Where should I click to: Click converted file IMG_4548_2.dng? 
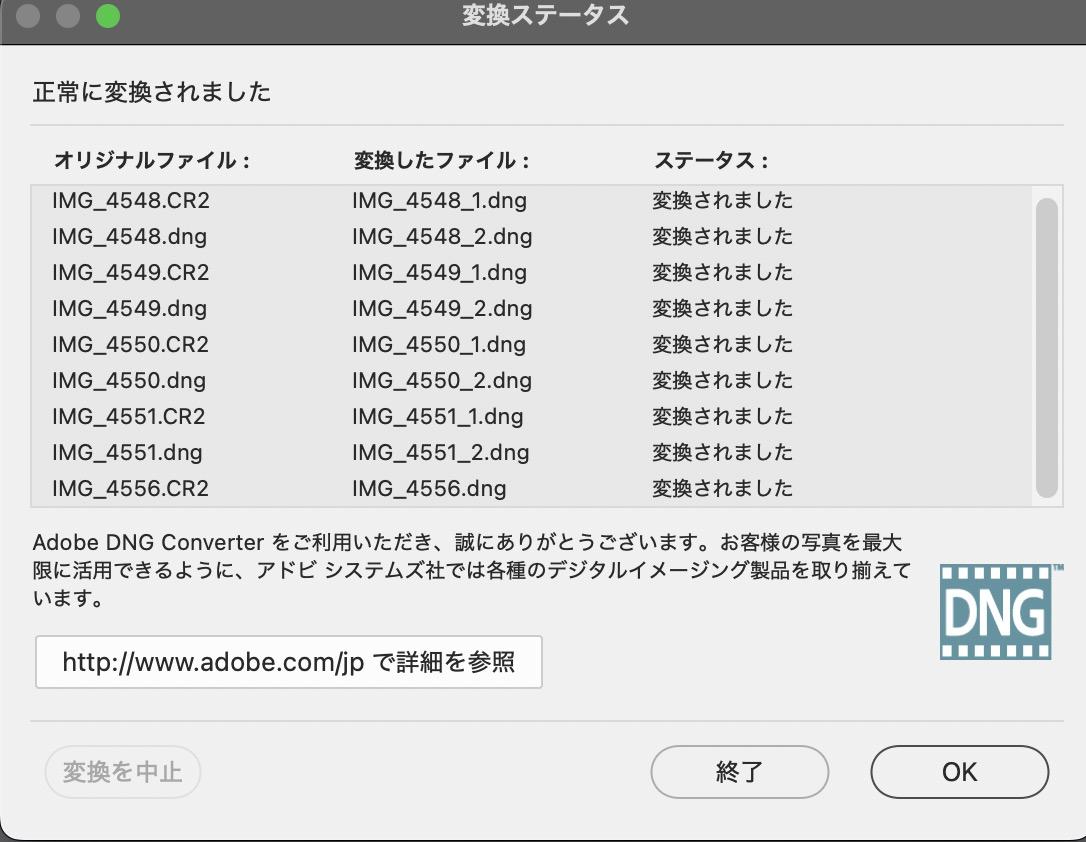point(443,237)
